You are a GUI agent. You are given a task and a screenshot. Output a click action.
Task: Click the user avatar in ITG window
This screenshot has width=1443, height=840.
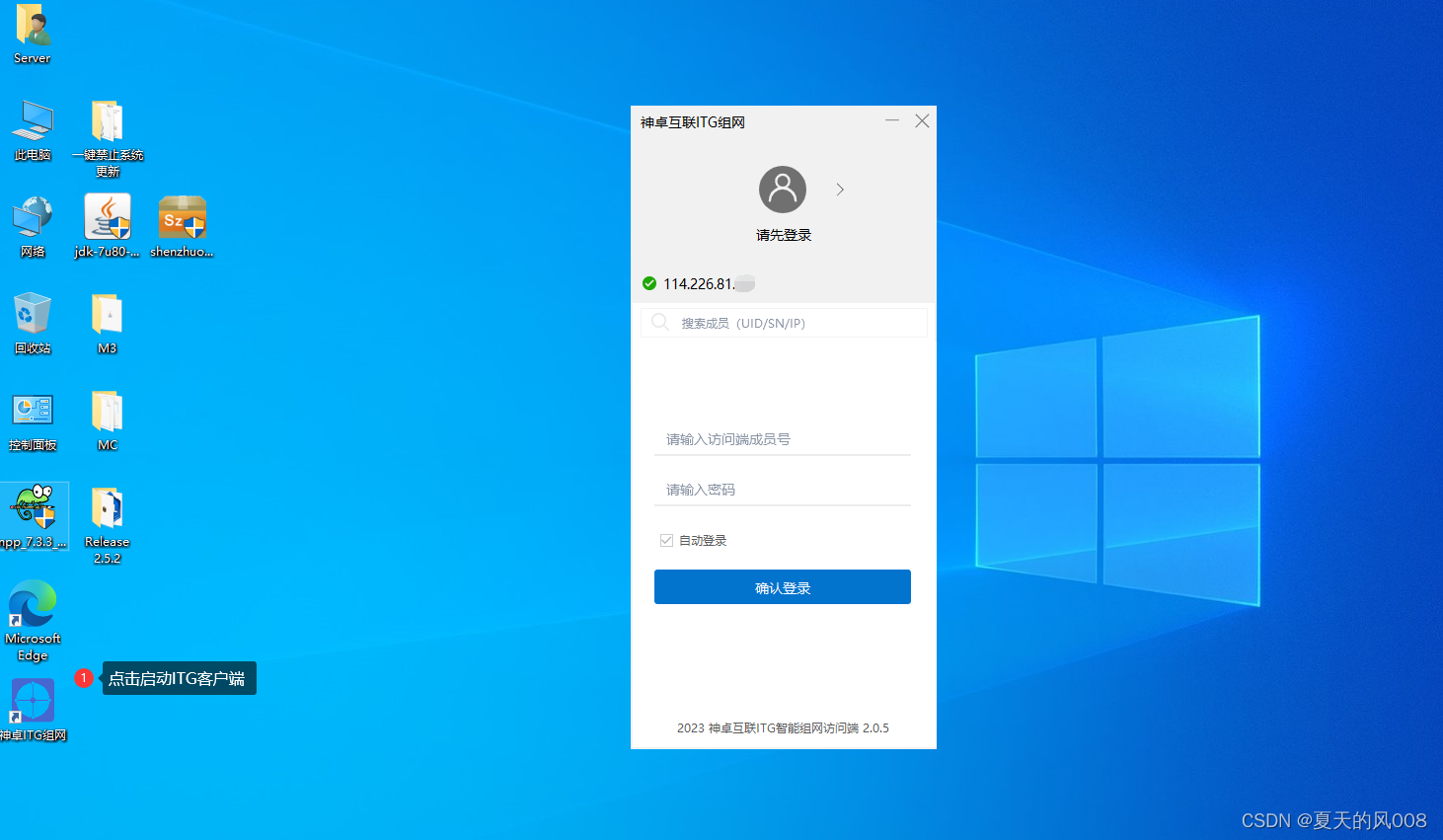783,190
